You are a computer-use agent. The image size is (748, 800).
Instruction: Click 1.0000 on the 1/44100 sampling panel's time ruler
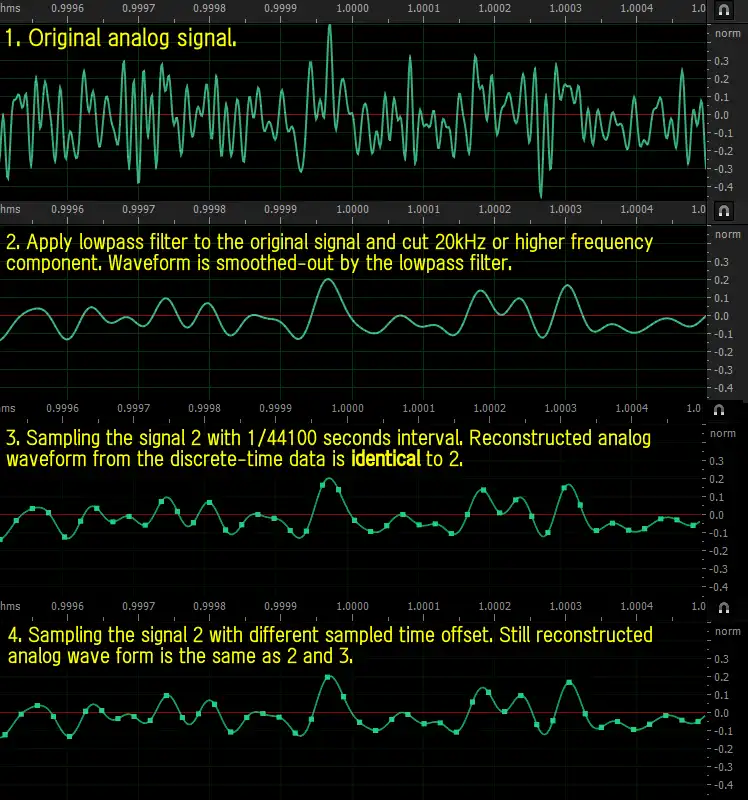coord(347,408)
